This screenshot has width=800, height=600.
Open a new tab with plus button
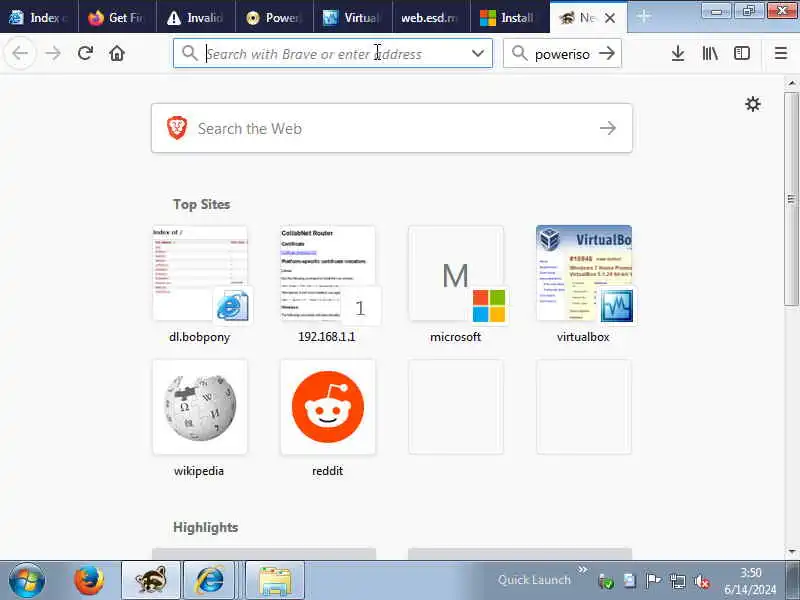coord(644,17)
